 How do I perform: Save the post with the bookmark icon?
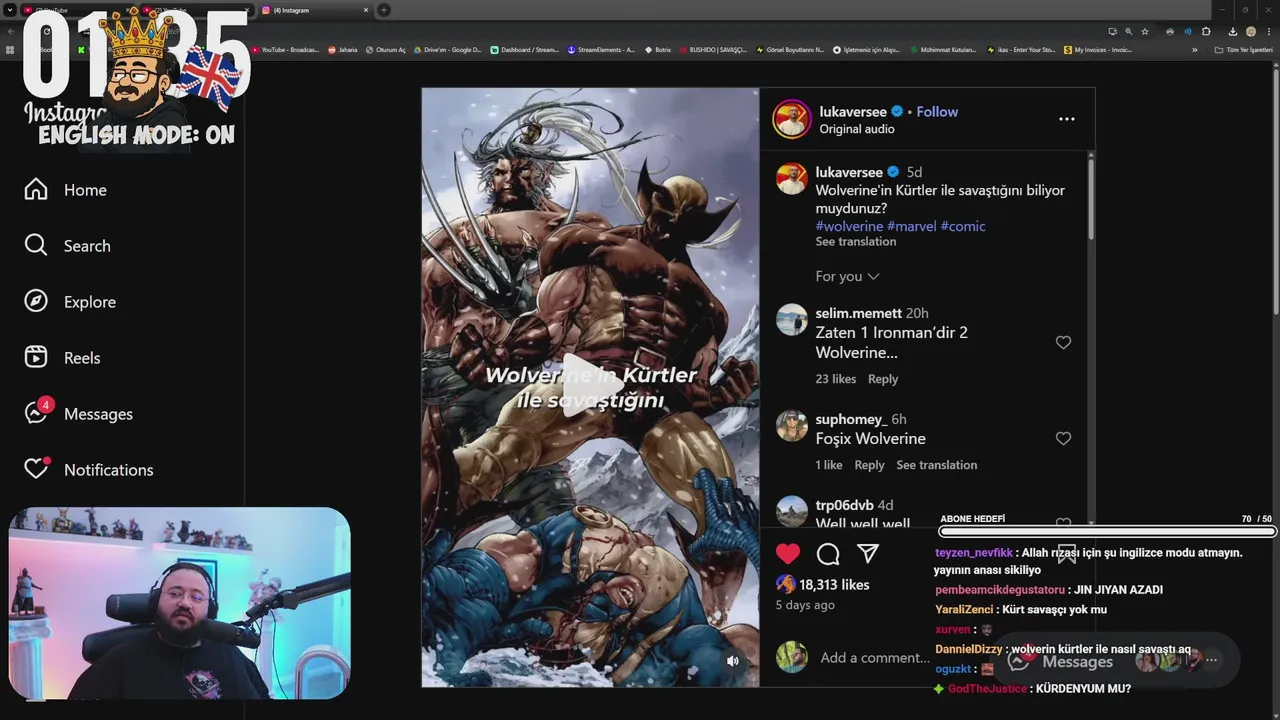[x=1066, y=554]
